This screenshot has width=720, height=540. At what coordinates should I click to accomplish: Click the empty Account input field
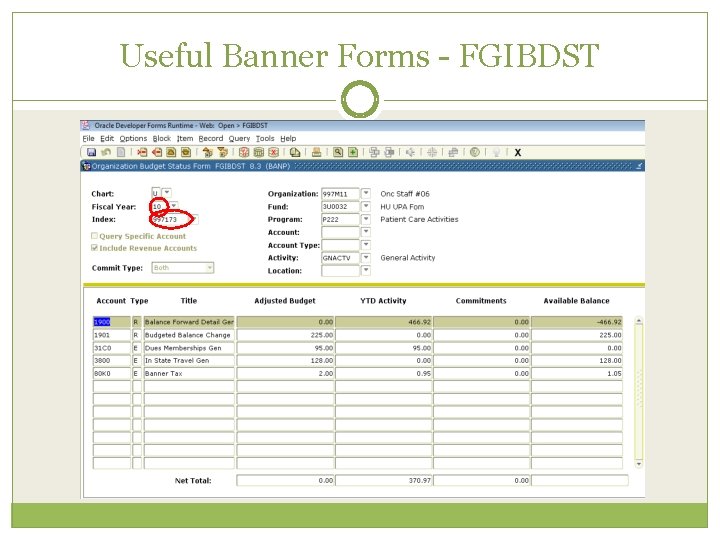pos(340,232)
